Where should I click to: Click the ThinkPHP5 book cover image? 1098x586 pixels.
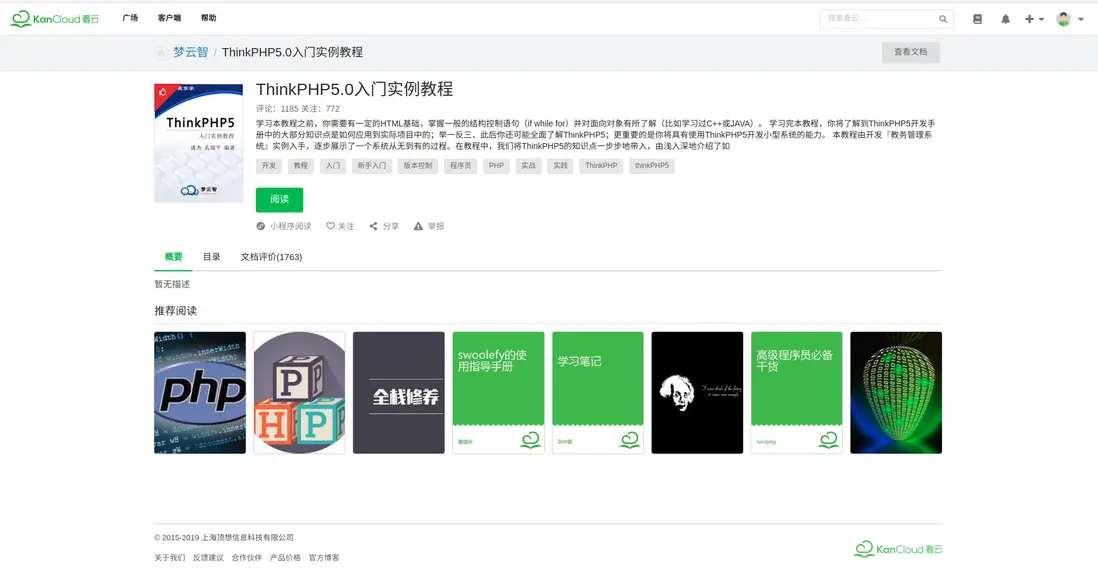[x=199, y=144]
